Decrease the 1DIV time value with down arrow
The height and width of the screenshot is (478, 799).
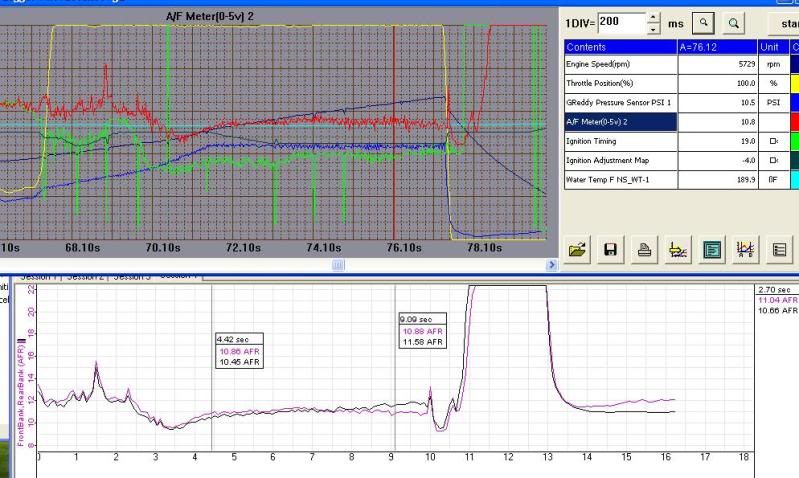(654, 27)
